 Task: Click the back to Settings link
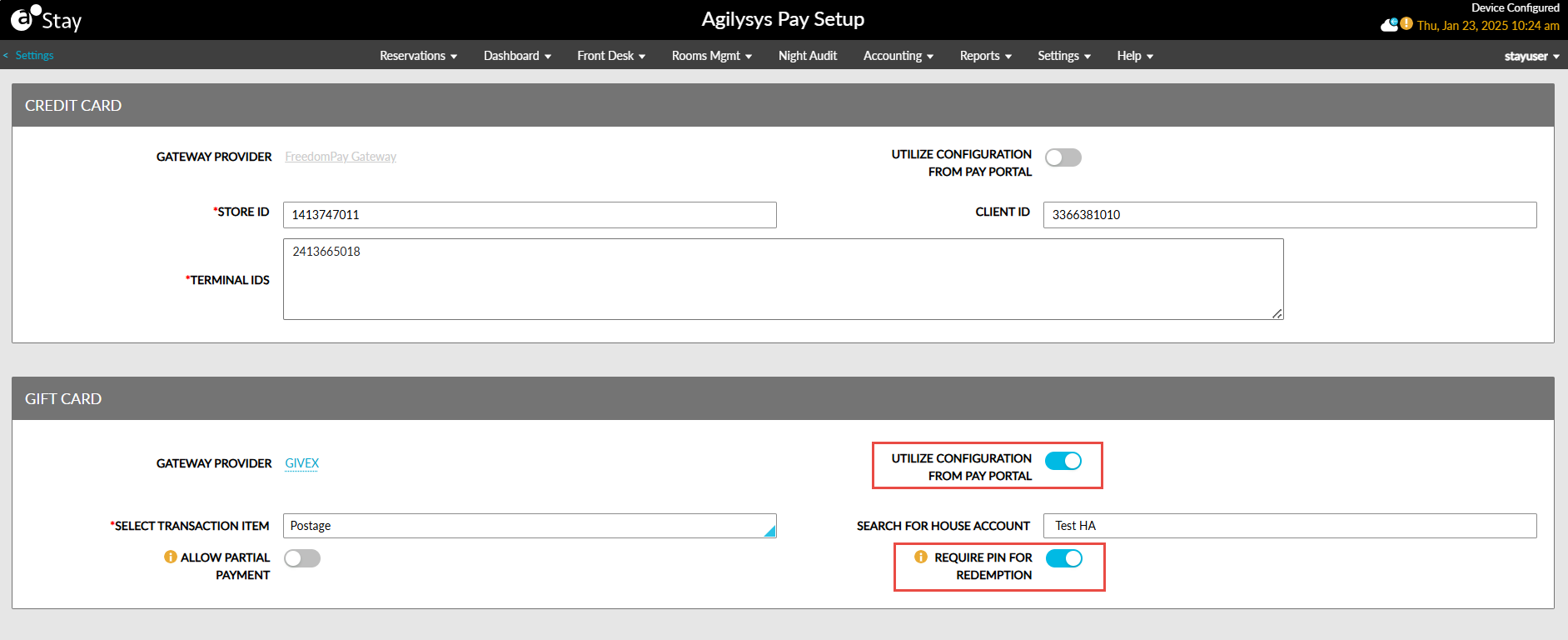tap(28, 55)
